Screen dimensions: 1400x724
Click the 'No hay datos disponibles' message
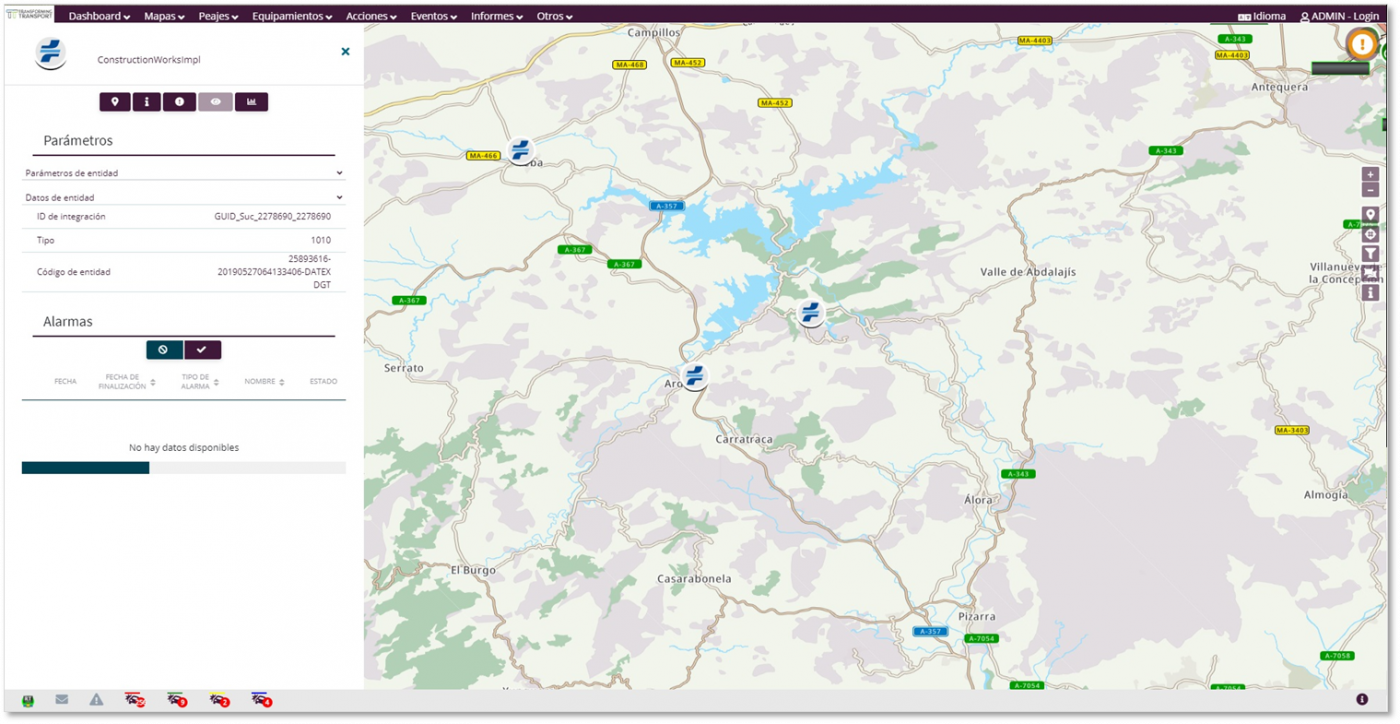coord(184,447)
